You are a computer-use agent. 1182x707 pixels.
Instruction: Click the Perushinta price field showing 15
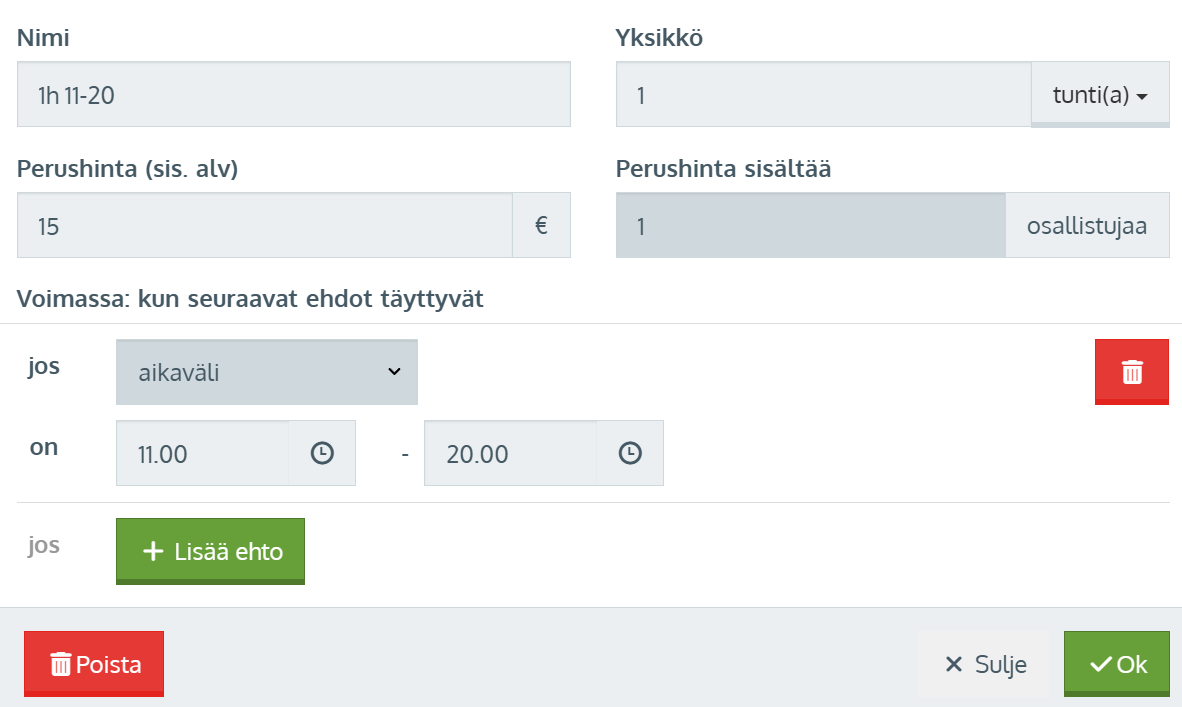[x=265, y=225]
